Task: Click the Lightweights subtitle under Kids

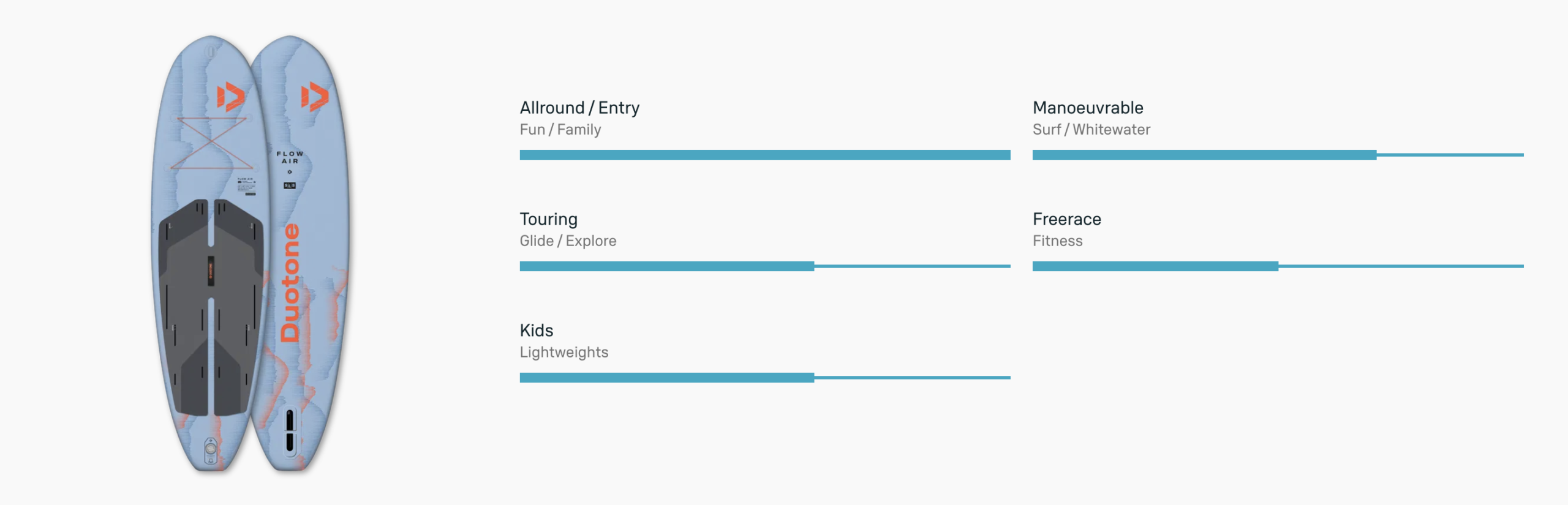Action: [563, 353]
